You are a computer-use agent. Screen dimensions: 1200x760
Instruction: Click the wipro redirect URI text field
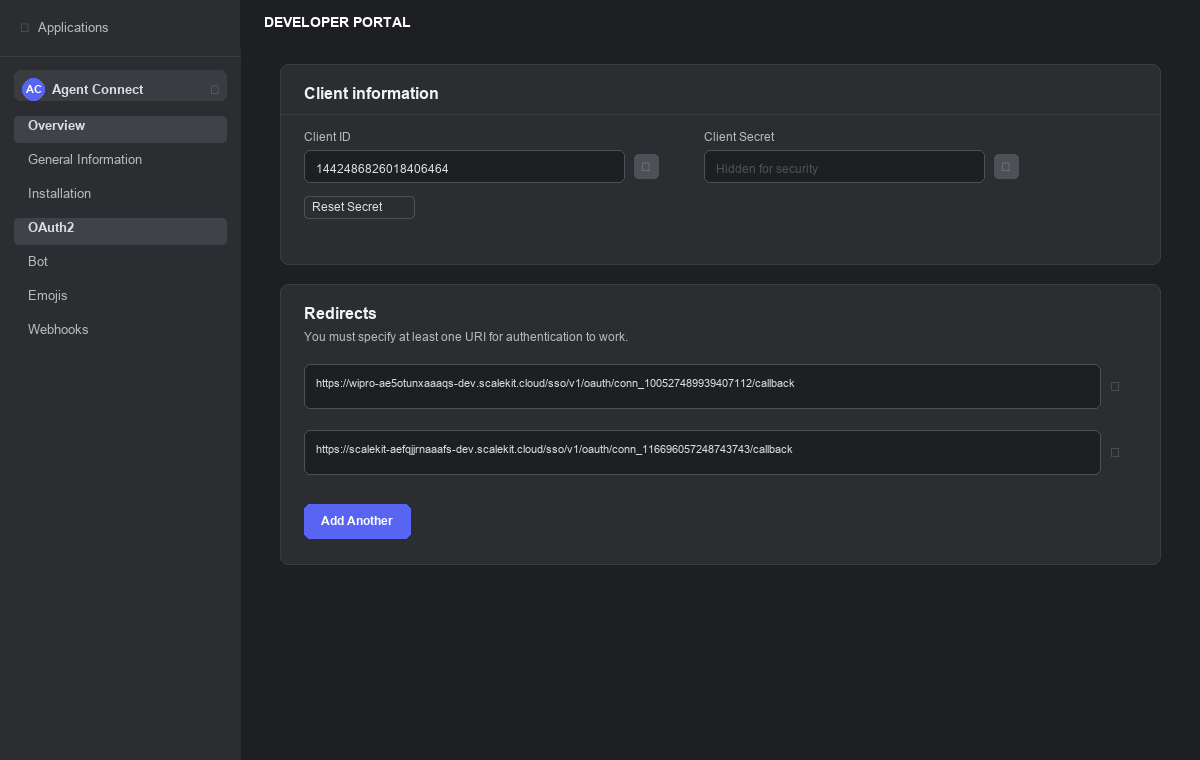click(x=702, y=386)
